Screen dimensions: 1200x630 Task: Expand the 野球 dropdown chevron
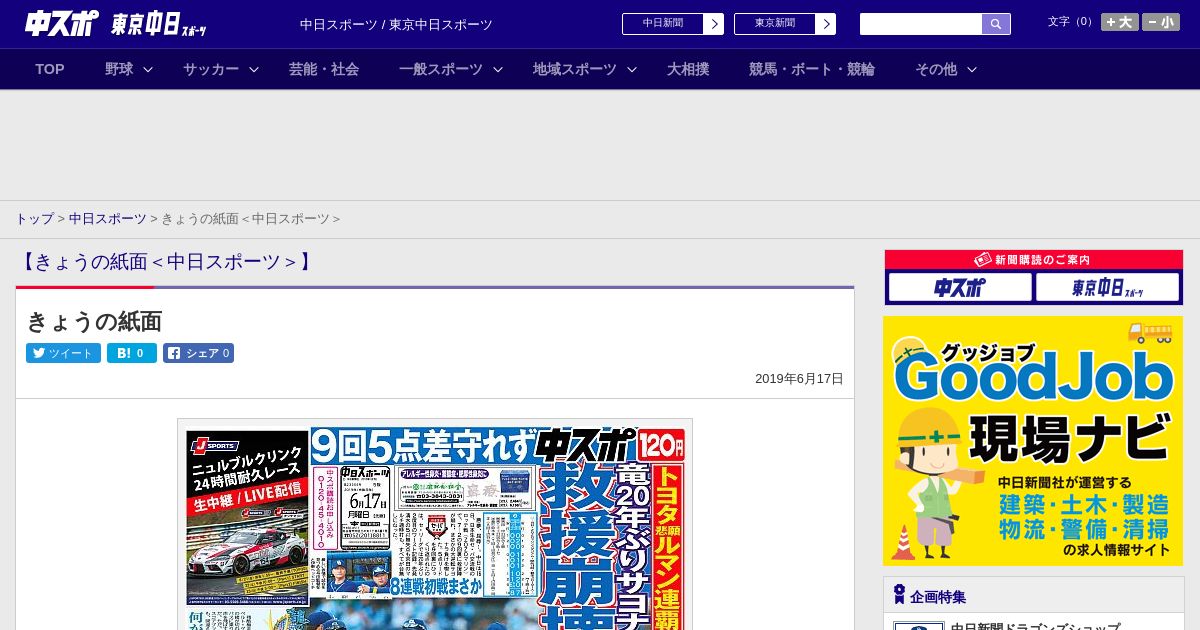click(x=148, y=69)
